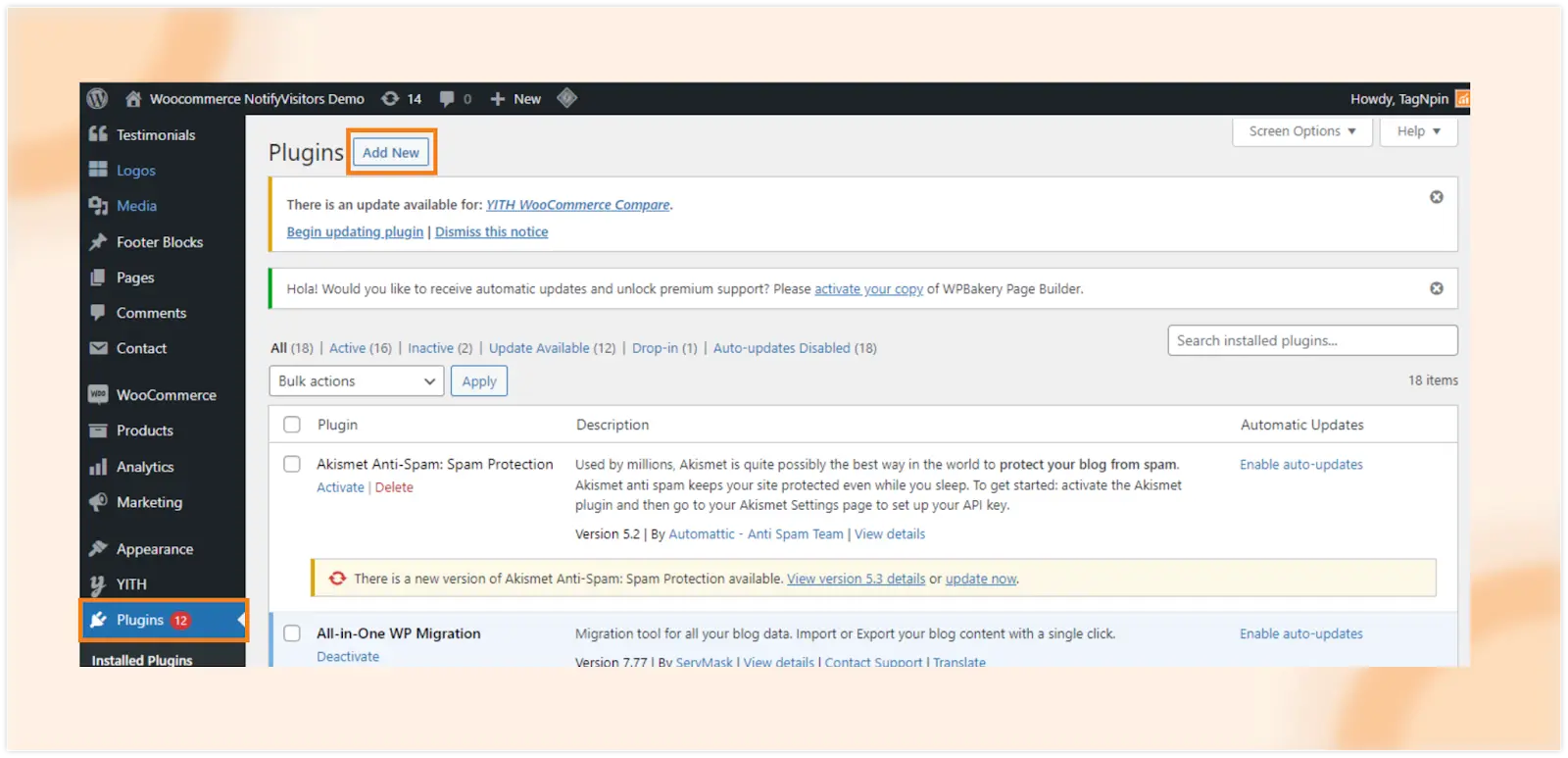
Task: Open the Bulk actions dropdown
Action: (x=356, y=381)
